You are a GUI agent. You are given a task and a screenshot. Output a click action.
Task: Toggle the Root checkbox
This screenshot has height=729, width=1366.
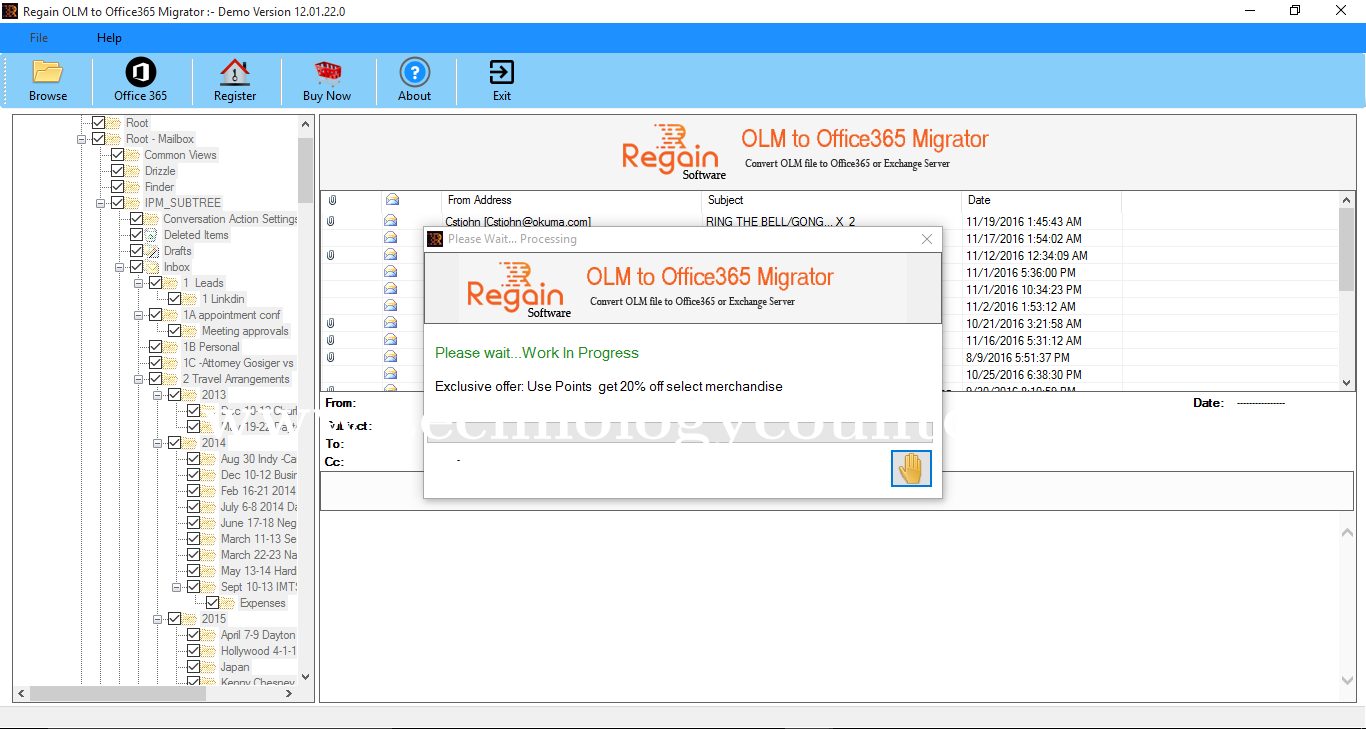(98, 123)
